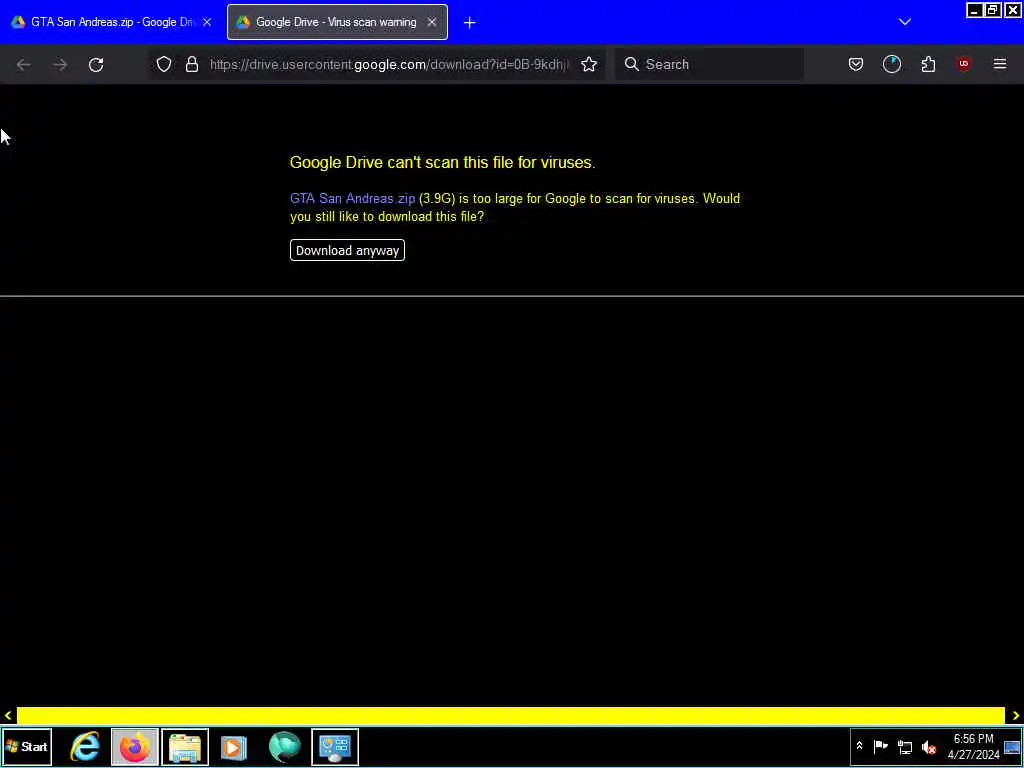
Task: Open the tracking protection shield icon
Action: [164, 64]
